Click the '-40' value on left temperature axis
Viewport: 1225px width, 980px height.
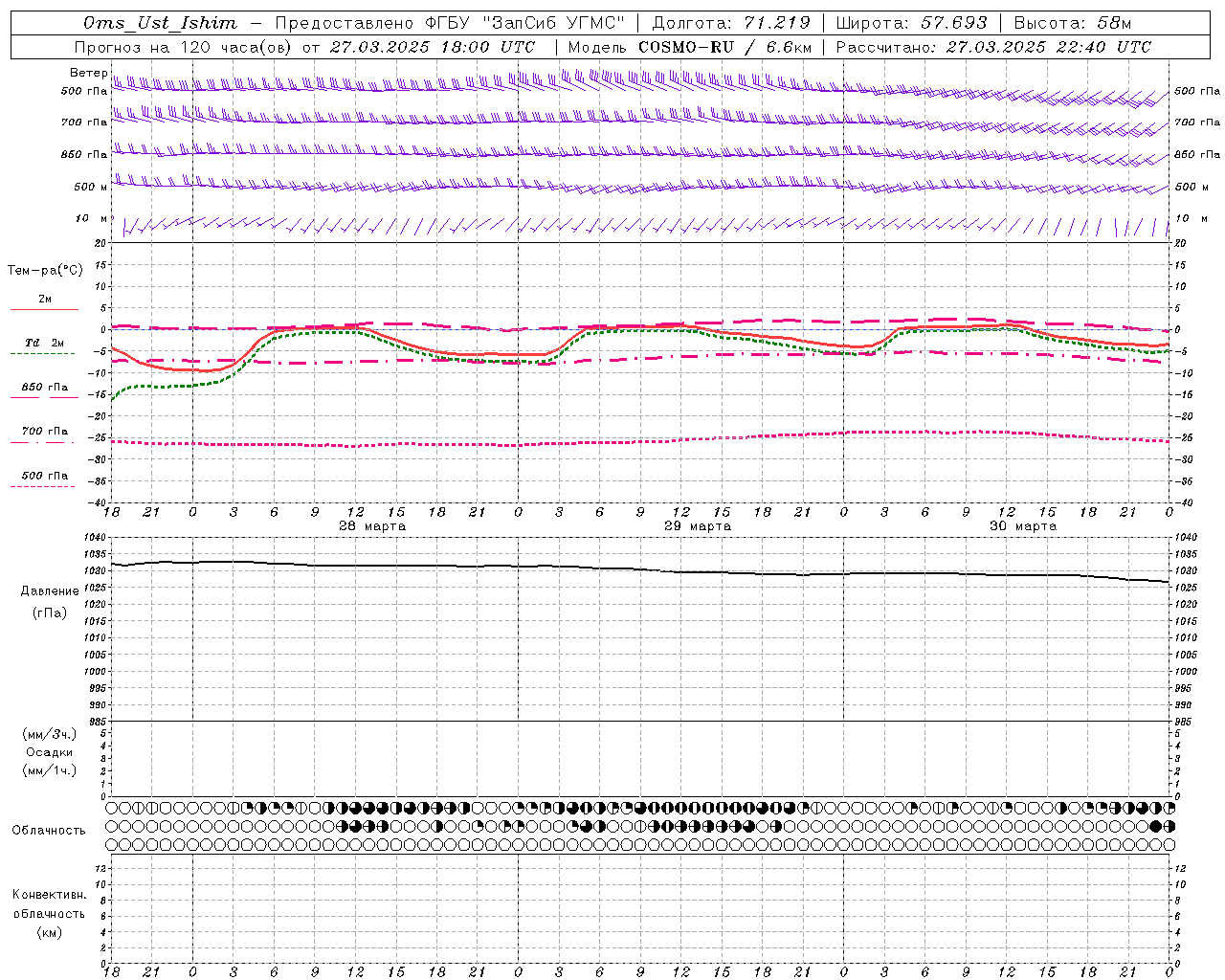pyautogui.click(x=98, y=503)
